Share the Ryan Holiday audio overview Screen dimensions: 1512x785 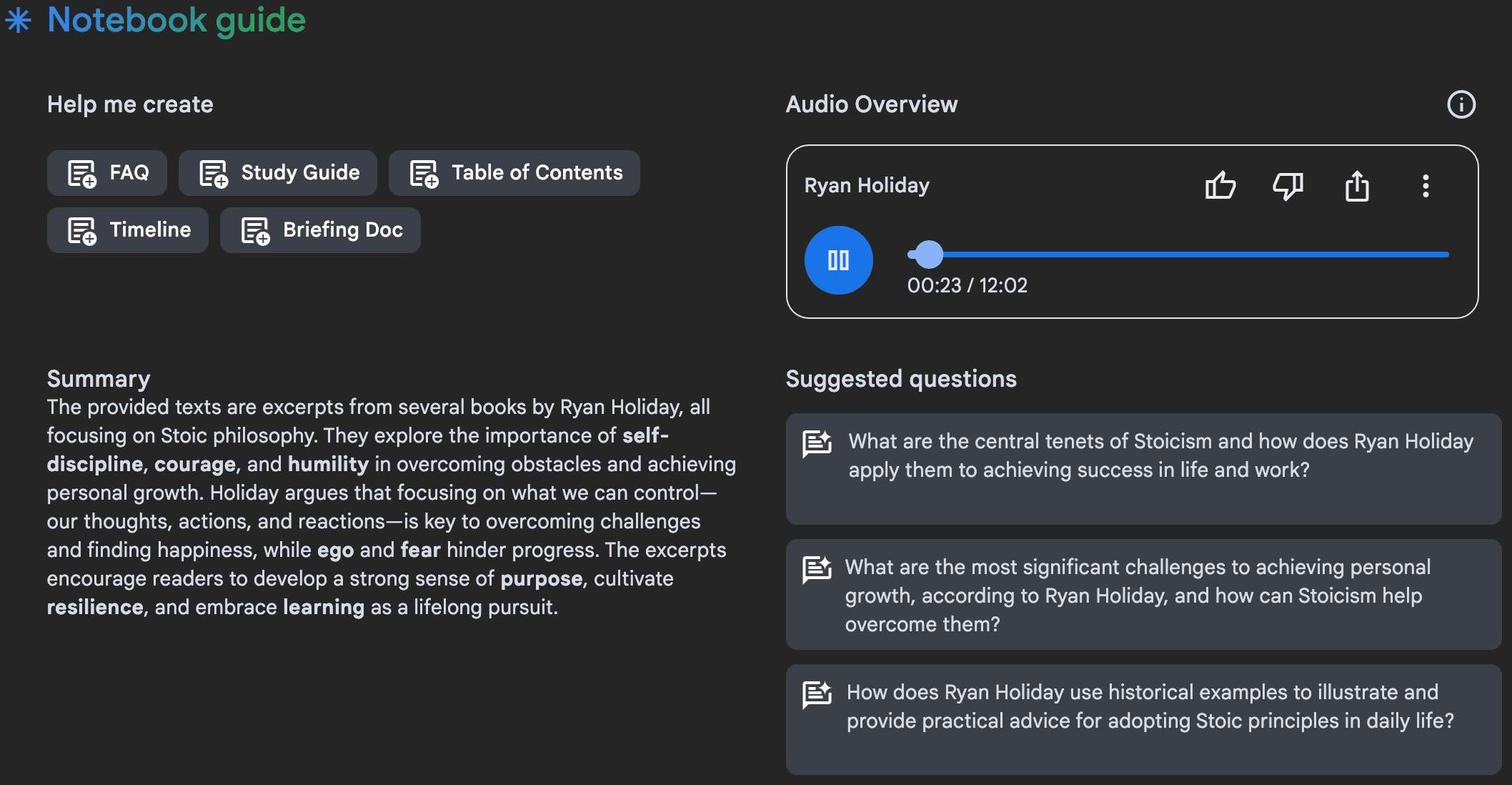point(1356,186)
